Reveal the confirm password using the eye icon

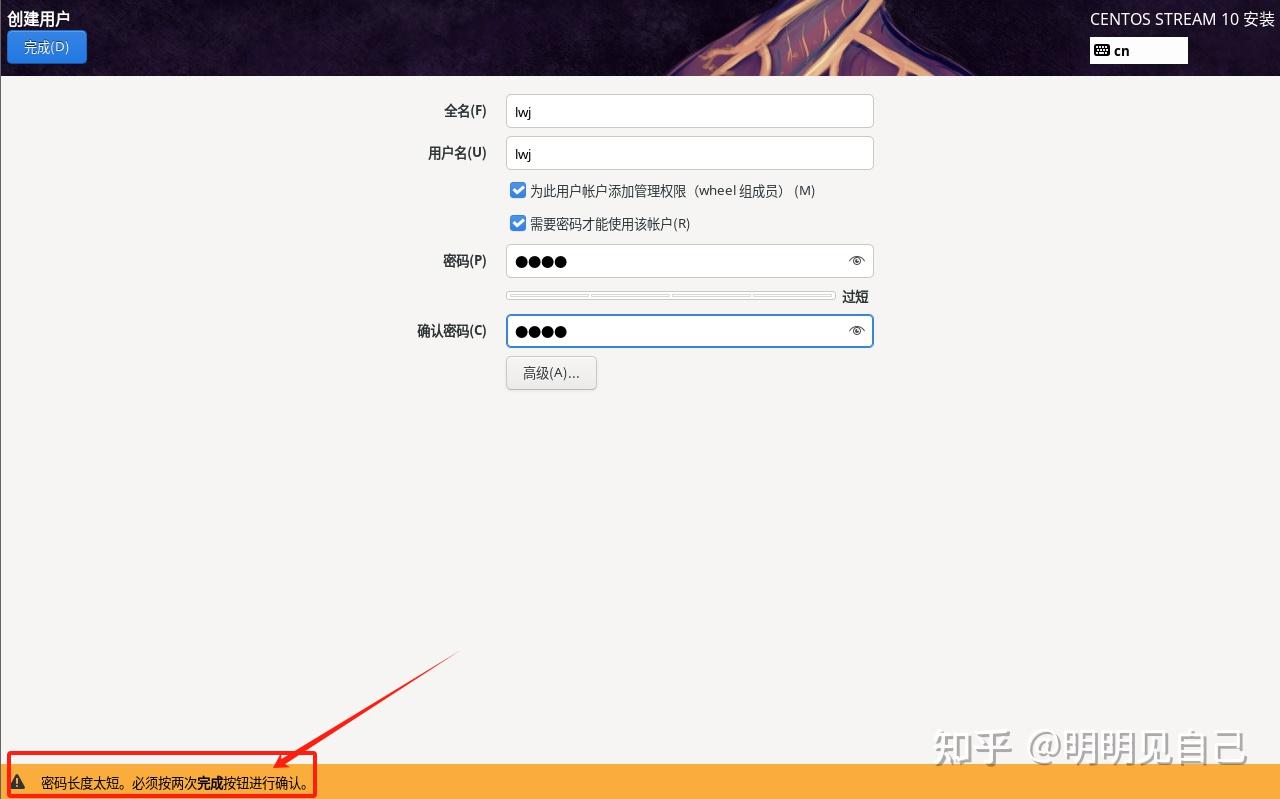click(856, 331)
